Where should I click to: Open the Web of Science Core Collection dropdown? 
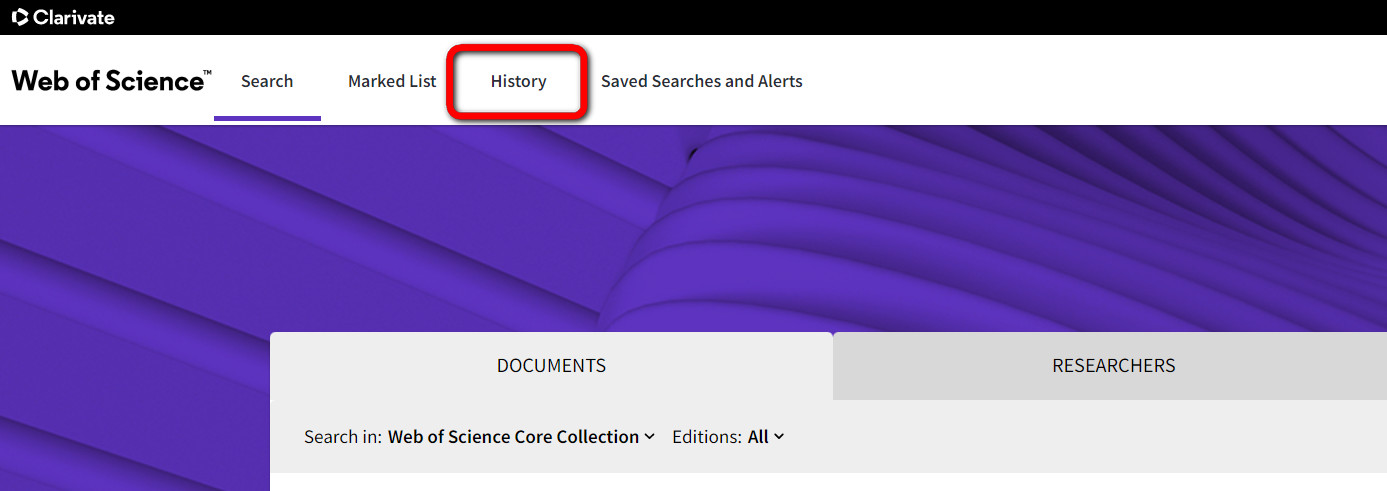521,437
